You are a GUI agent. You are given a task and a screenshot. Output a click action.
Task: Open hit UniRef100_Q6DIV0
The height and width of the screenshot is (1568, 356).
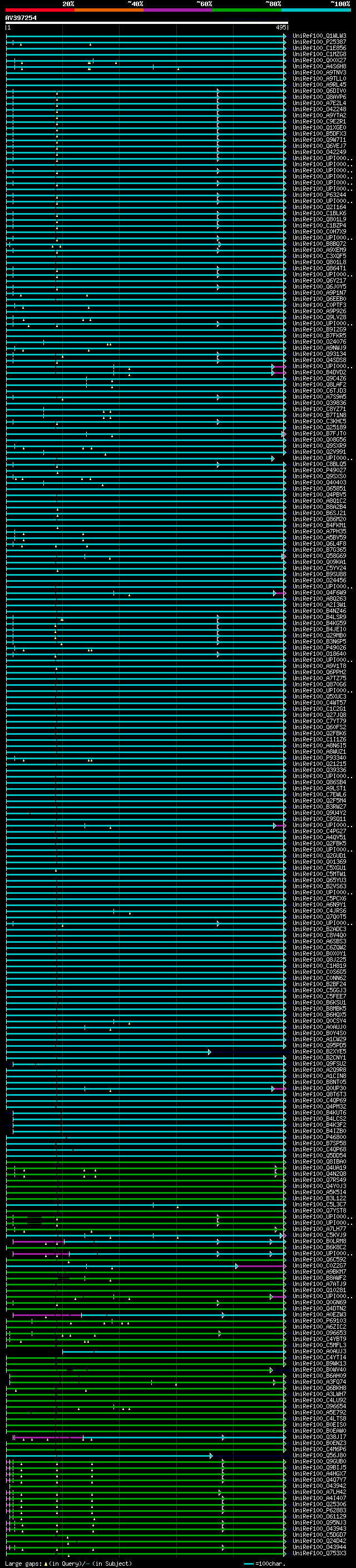[319, 91]
